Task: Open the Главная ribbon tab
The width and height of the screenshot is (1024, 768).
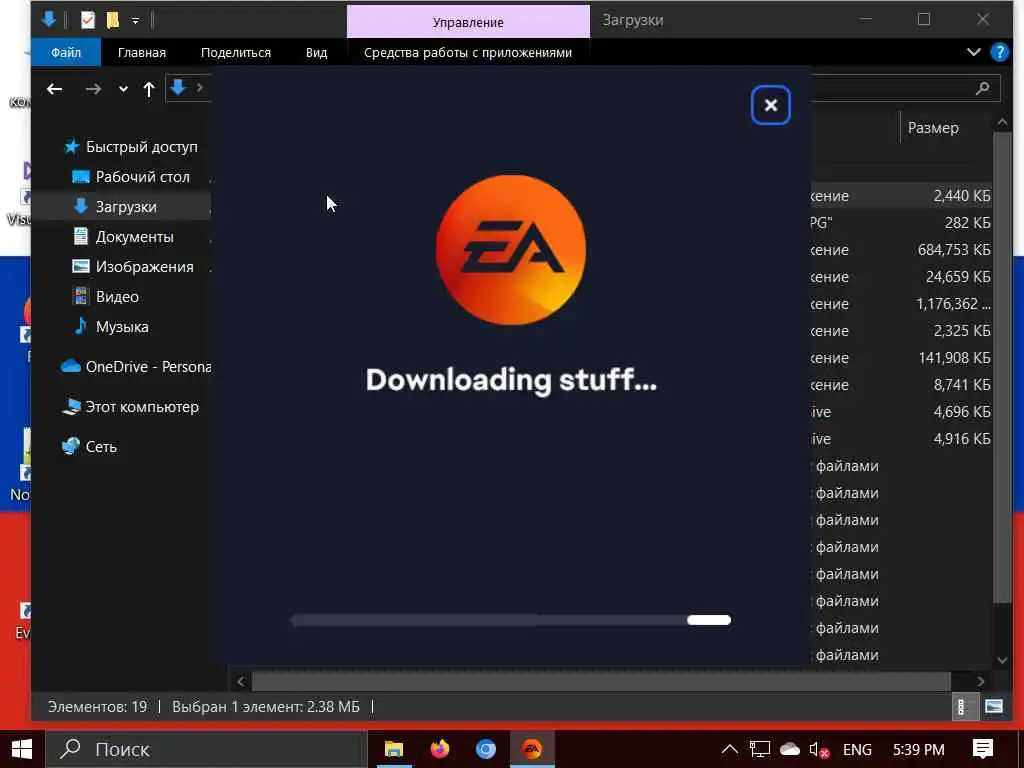Action: point(142,52)
